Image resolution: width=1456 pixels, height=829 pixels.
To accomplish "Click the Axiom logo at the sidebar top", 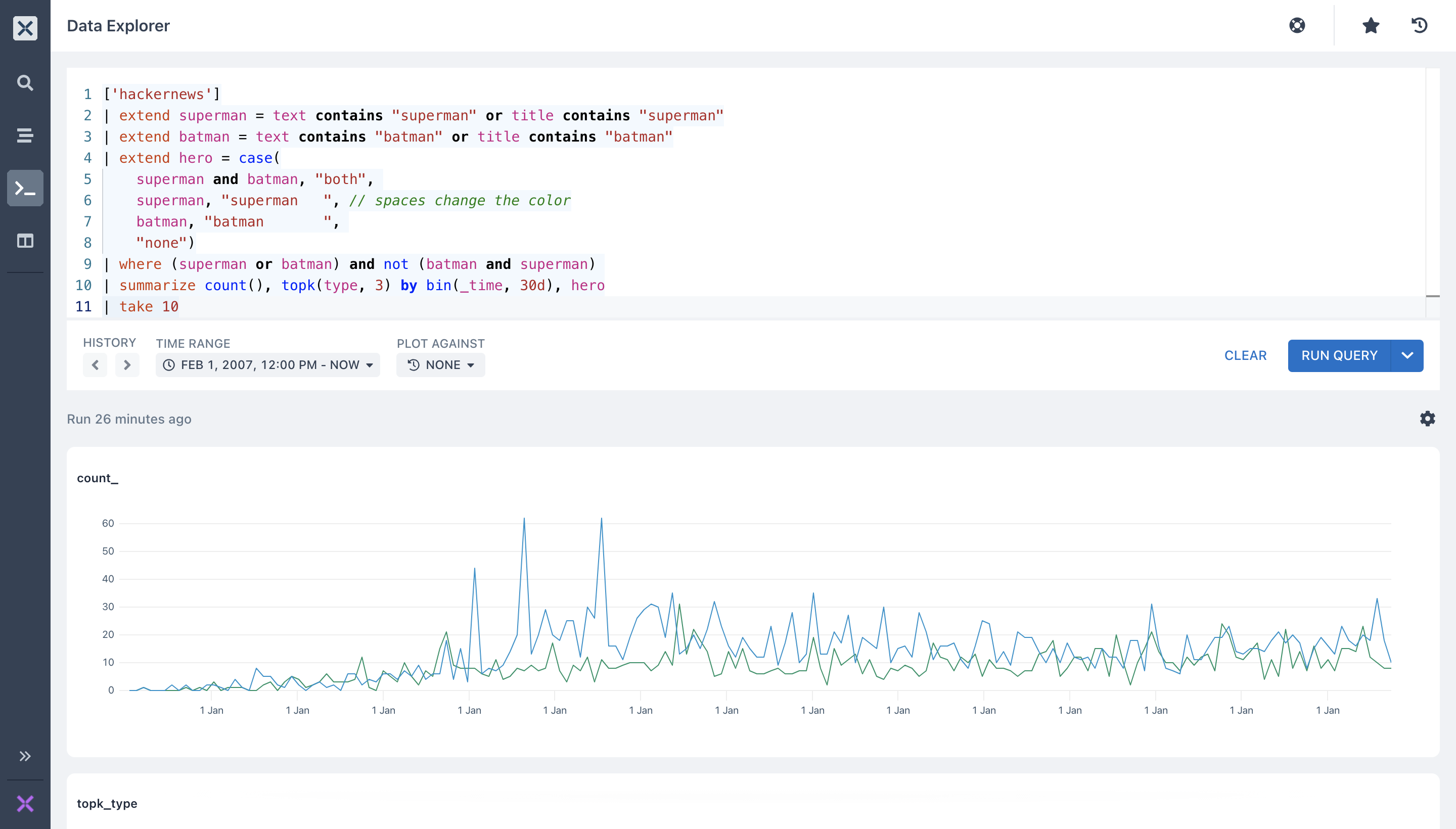I will pyautogui.click(x=25, y=28).
